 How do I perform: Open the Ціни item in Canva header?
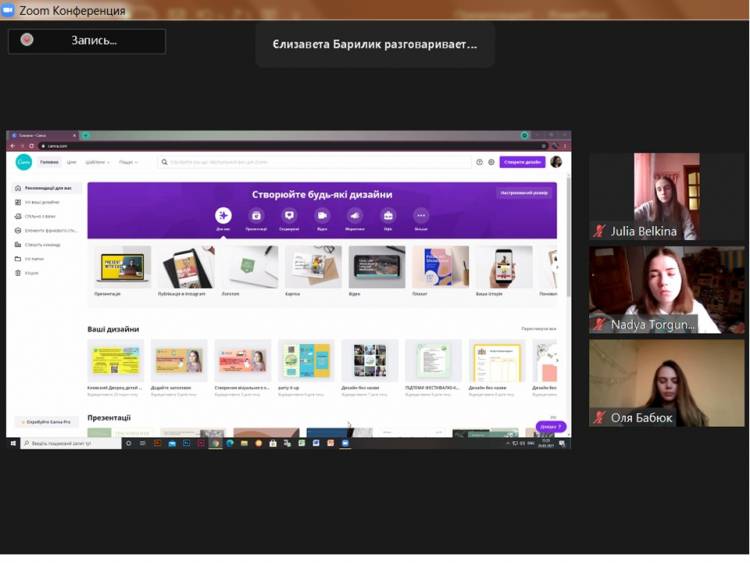click(72, 162)
